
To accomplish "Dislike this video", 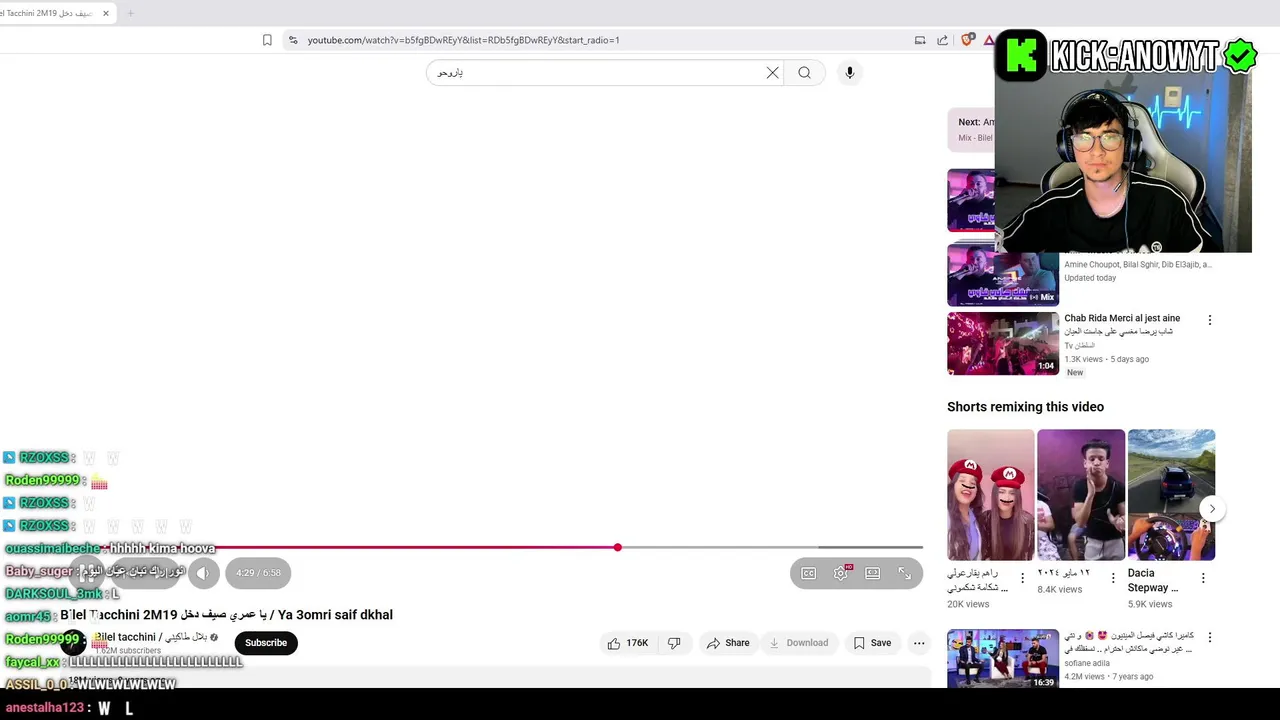I will pos(674,643).
